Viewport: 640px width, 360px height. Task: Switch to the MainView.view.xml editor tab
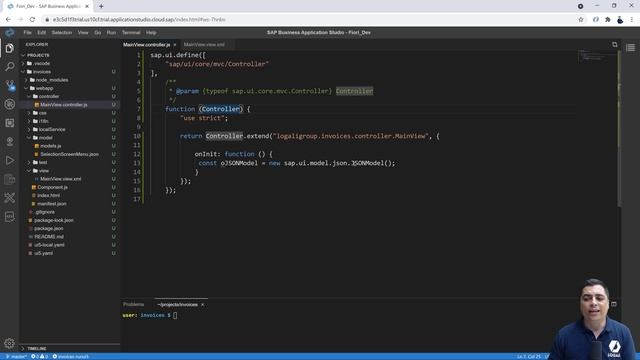pos(204,45)
